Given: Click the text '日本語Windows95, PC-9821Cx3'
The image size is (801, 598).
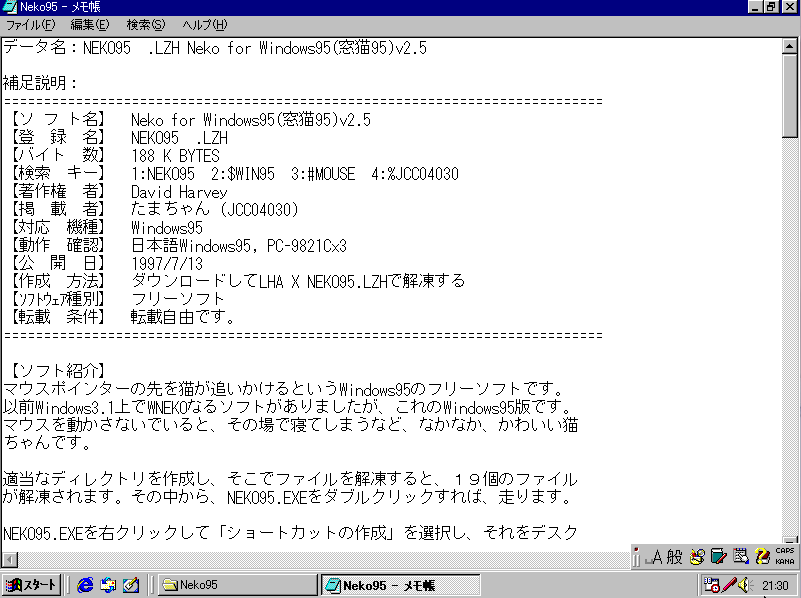Looking at the screenshot, I should (x=239, y=246).
